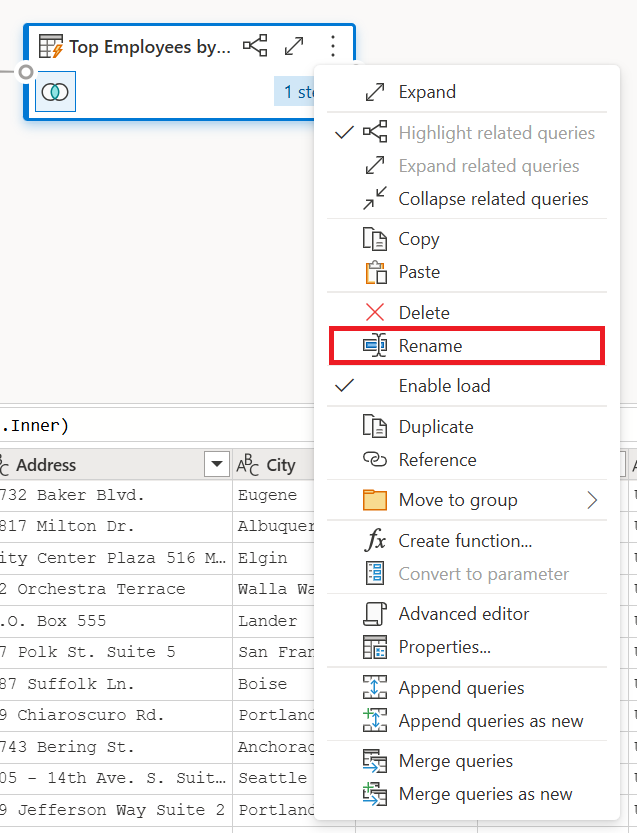The image size is (637, 833).
Task: Choose Append queries
Action: coord(467,688)
